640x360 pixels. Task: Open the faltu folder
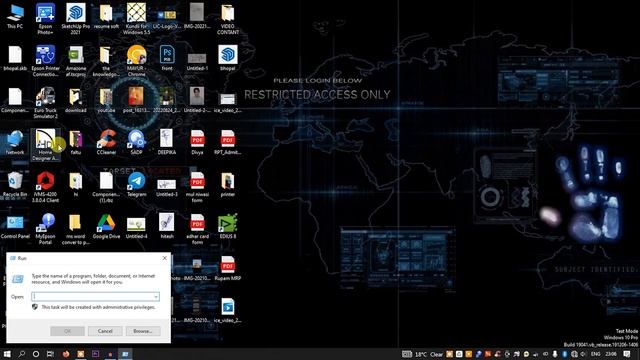click(76, 142)
